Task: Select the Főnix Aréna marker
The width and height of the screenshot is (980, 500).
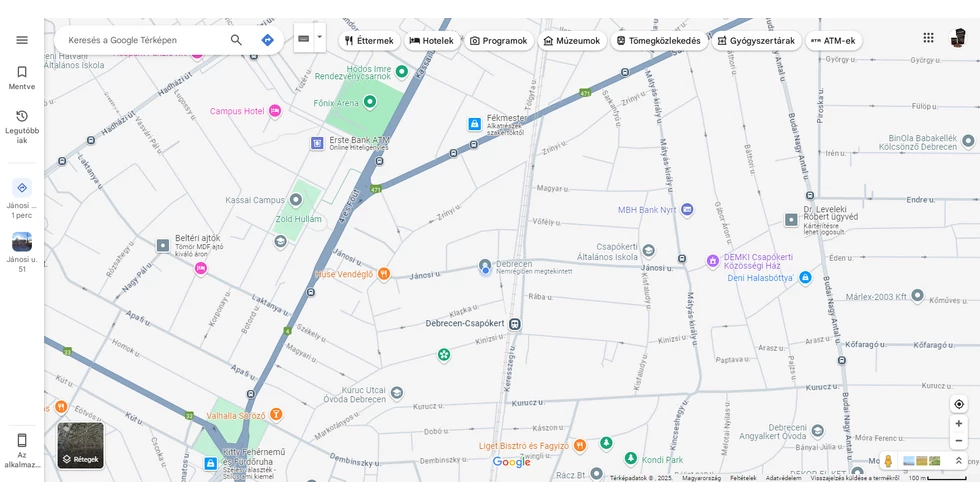Action: 370,101
